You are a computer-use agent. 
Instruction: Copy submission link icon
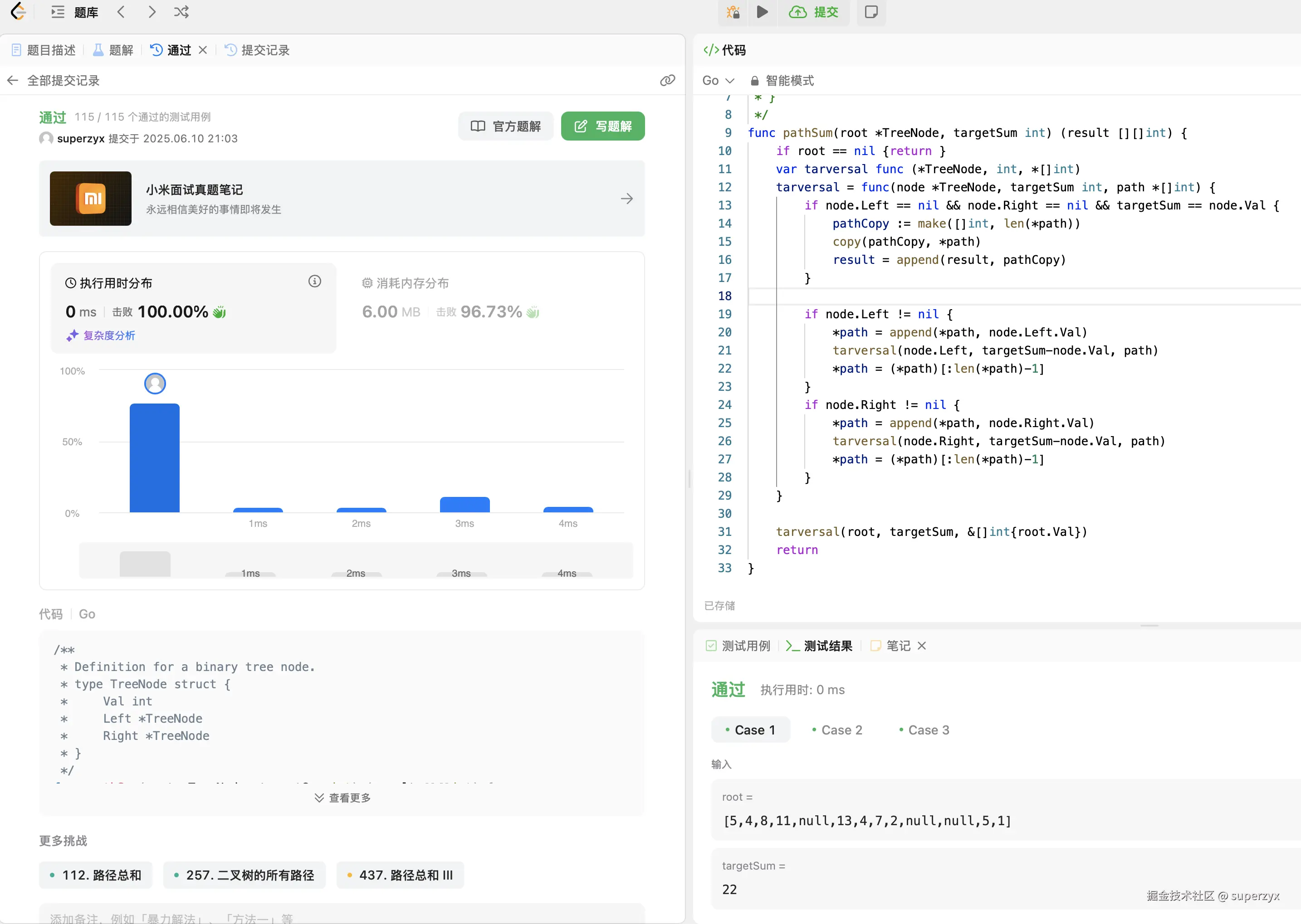point(667,80)
